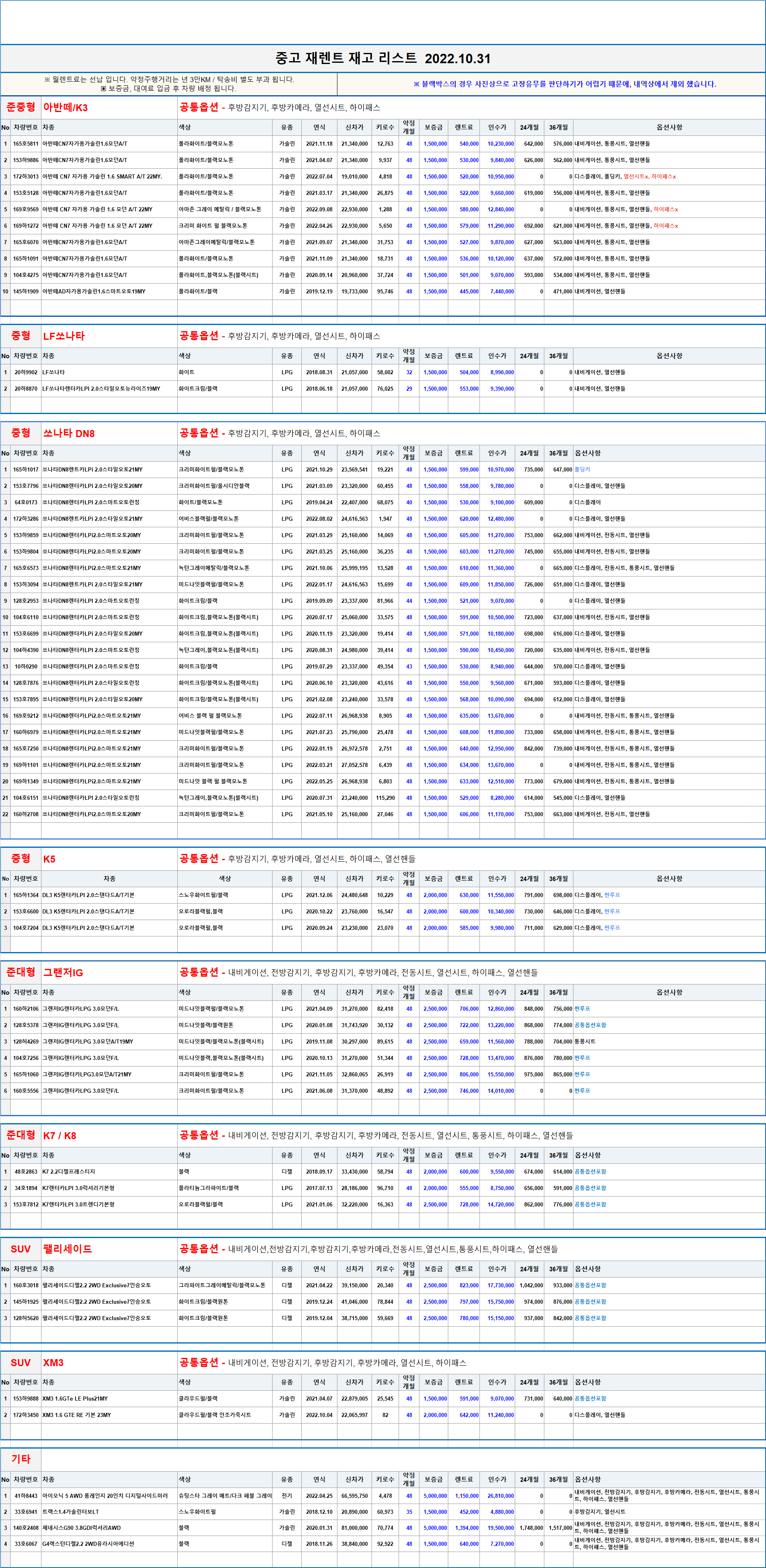Click color cell '크리미 화이트 펄 블랙모노톤'
This screenshot has width=766, height=1568.
pos(213,227)
